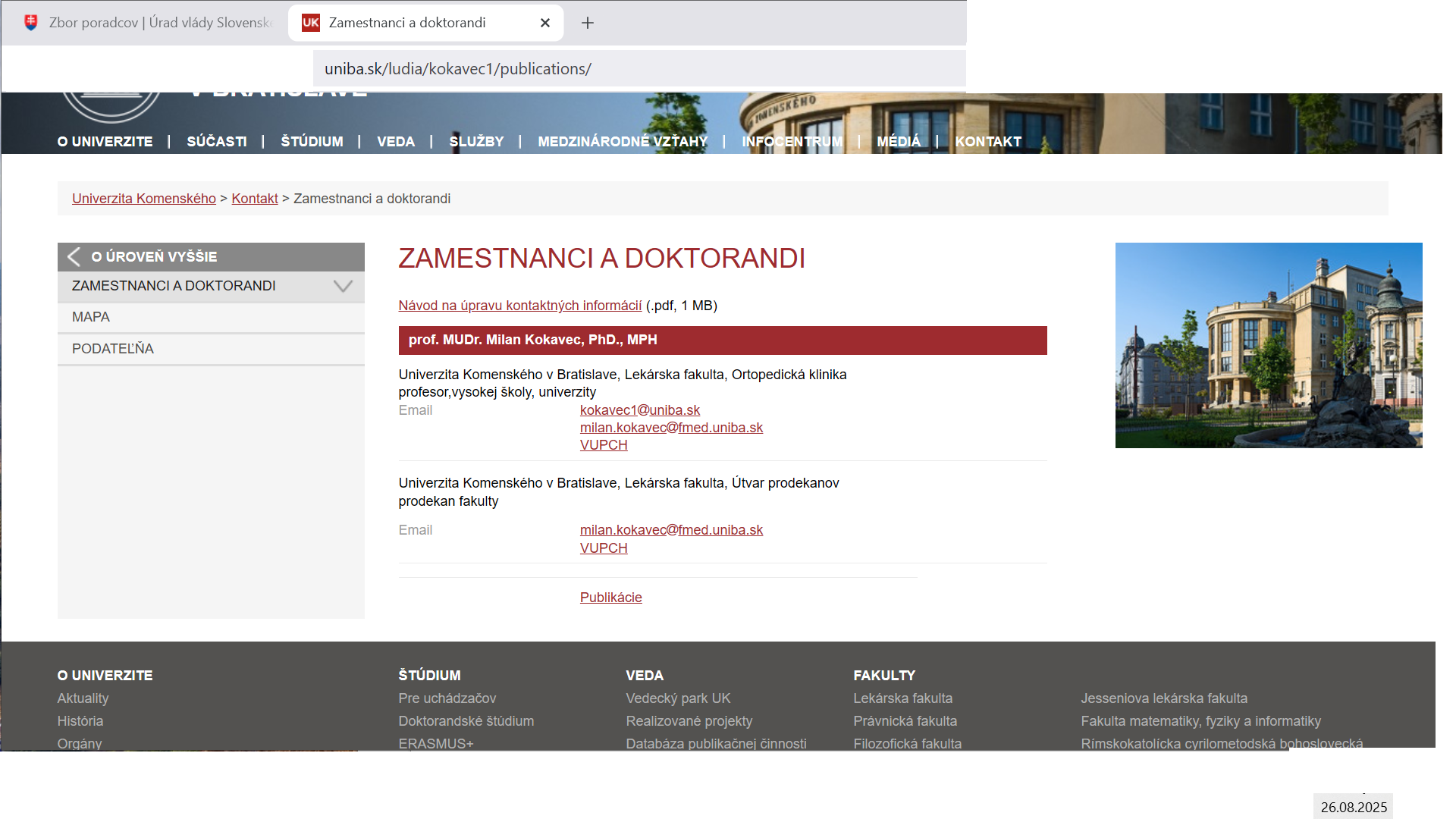Follow the Kontakt breadcrumb link
Image resolution: width=1456 pixels, height=819 pixels.
pyautogui.click(x=255, y=199)
